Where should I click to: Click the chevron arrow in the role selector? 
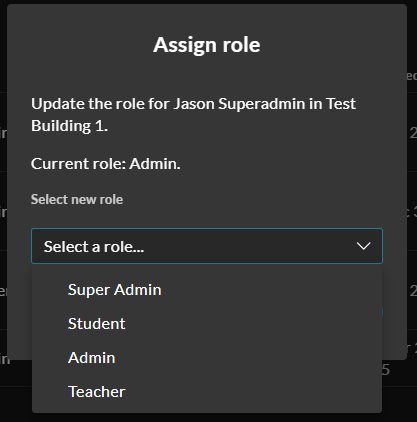[363, 246]
